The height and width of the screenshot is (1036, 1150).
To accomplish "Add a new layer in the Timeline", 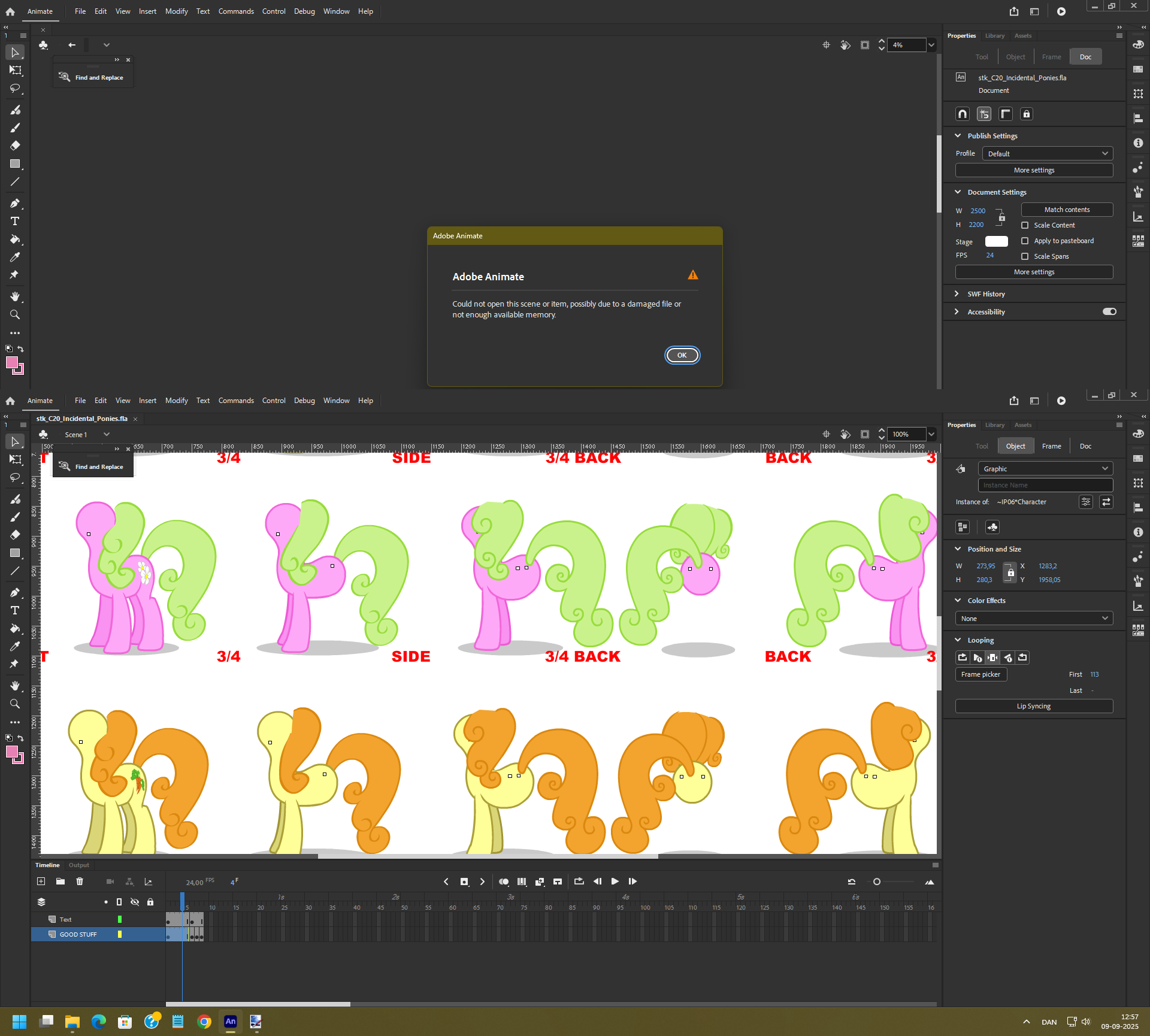I will [x=41, y=881].
